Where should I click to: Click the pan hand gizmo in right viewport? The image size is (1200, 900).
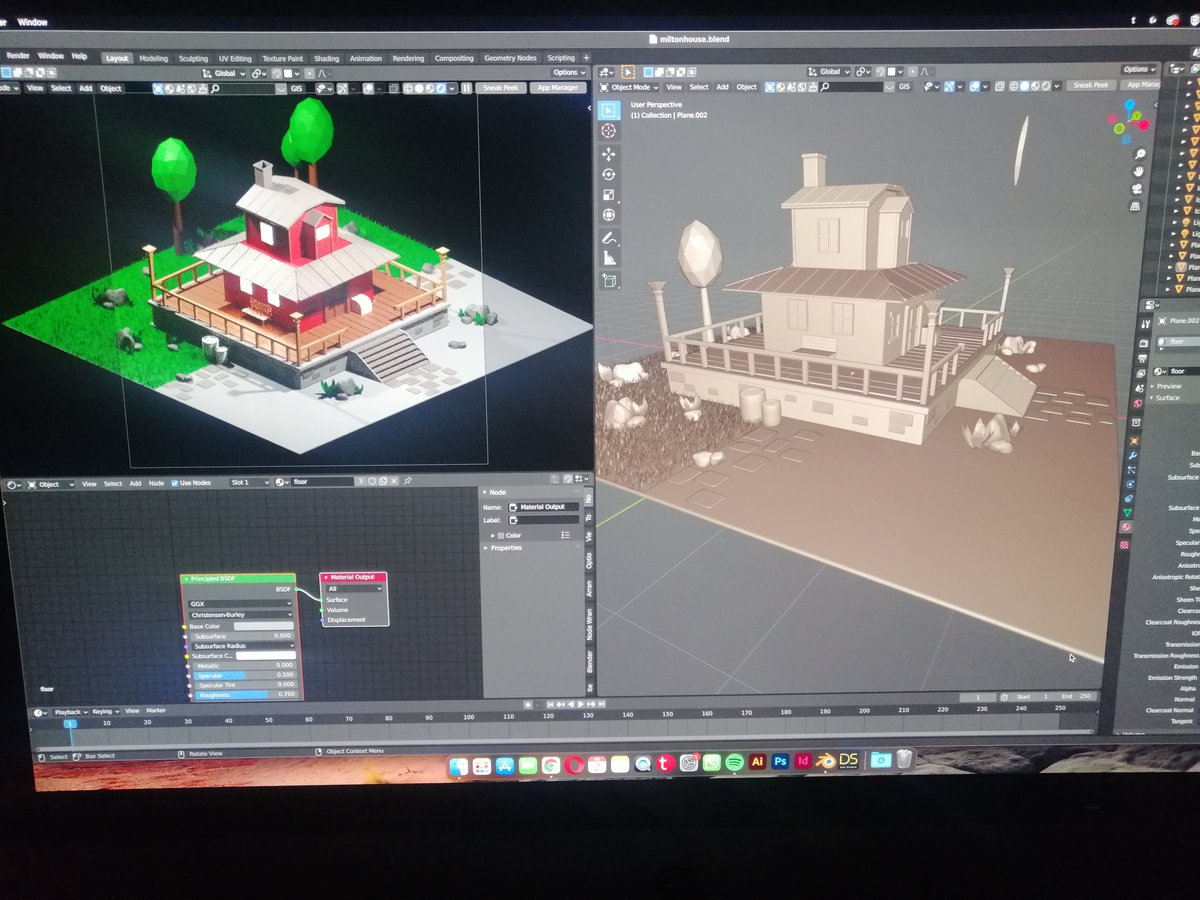1138,171
